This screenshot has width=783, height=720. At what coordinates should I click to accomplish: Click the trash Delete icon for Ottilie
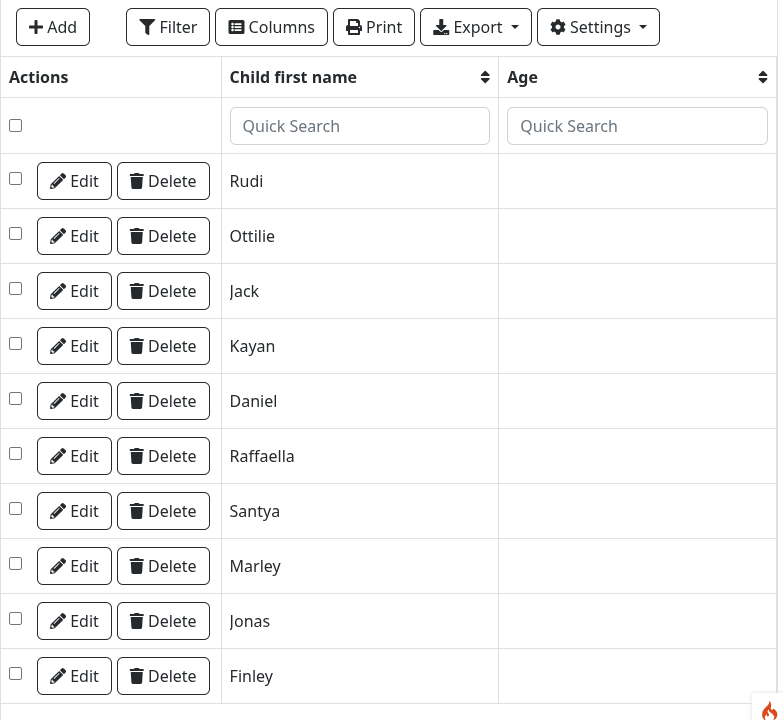137,236
